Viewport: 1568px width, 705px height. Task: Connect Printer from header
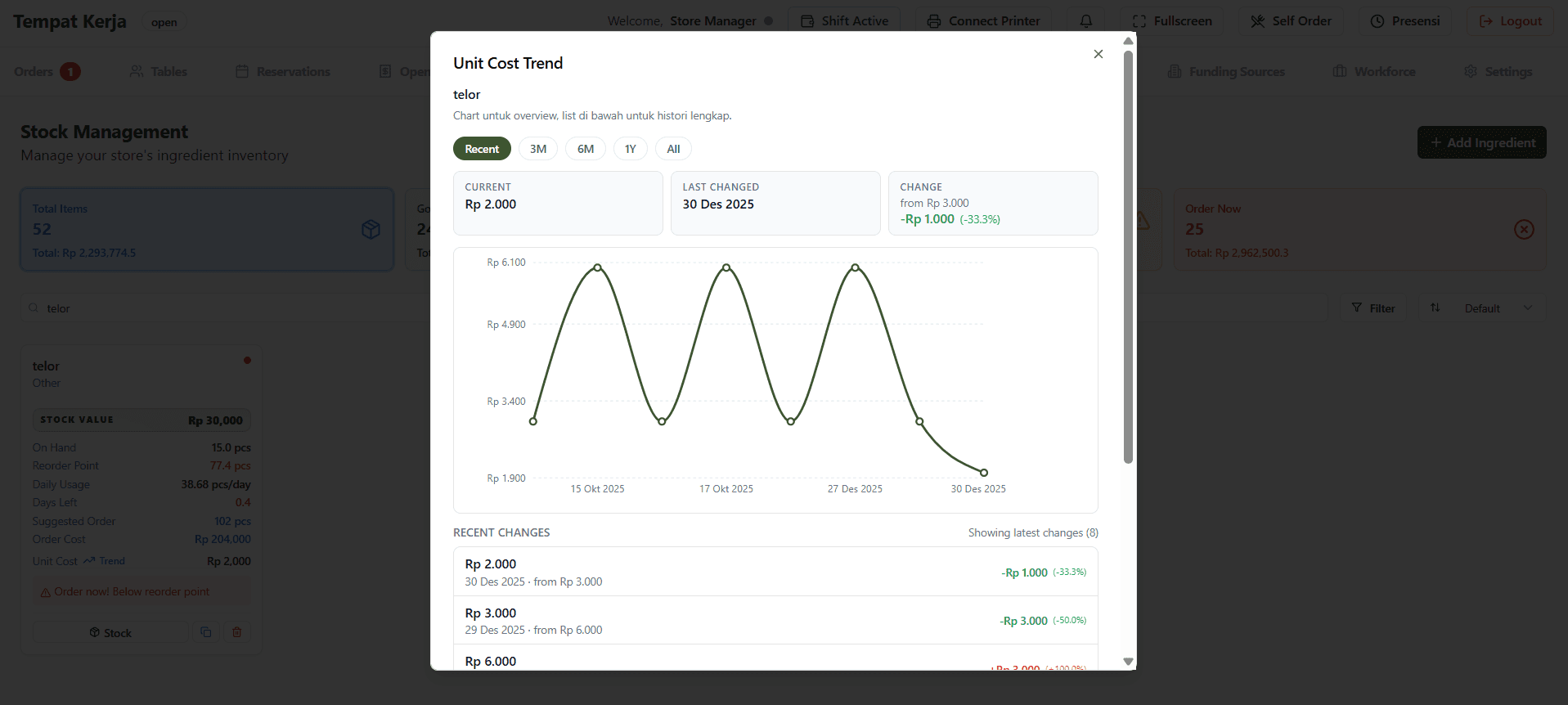pyautogui.click(x=984, y=21)
